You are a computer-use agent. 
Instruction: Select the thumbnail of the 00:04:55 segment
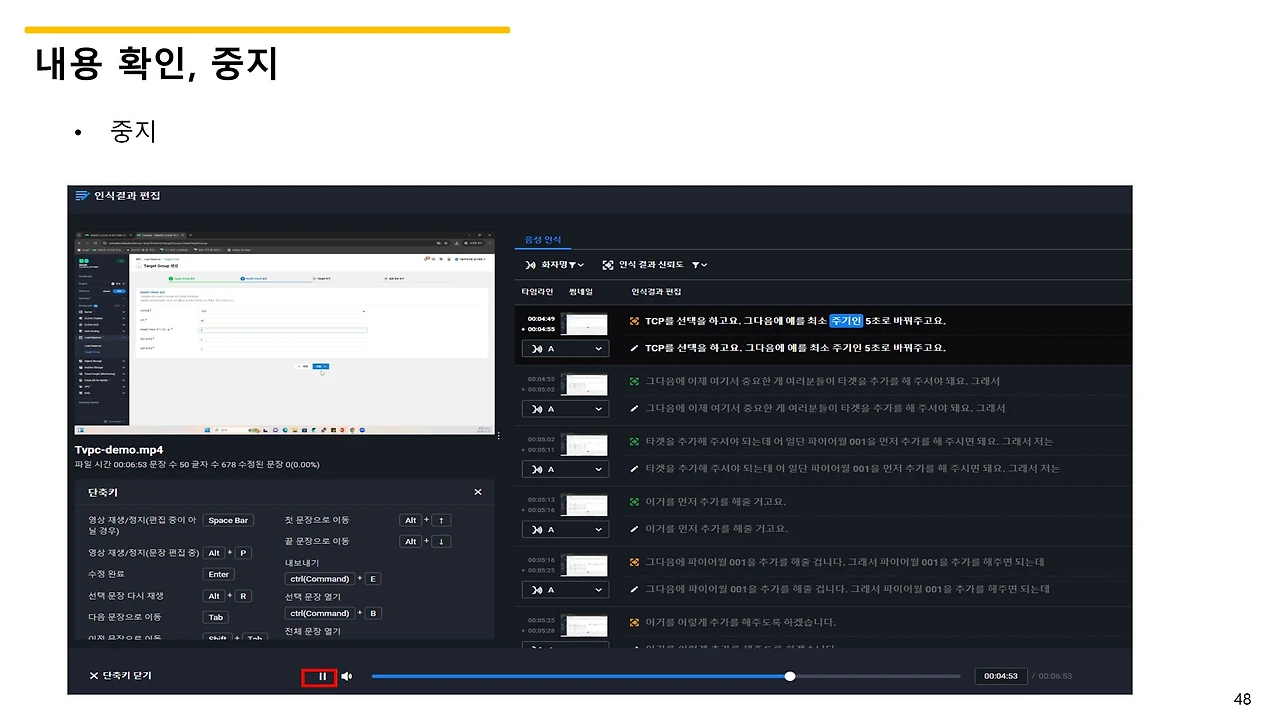[x=585, y=384]
